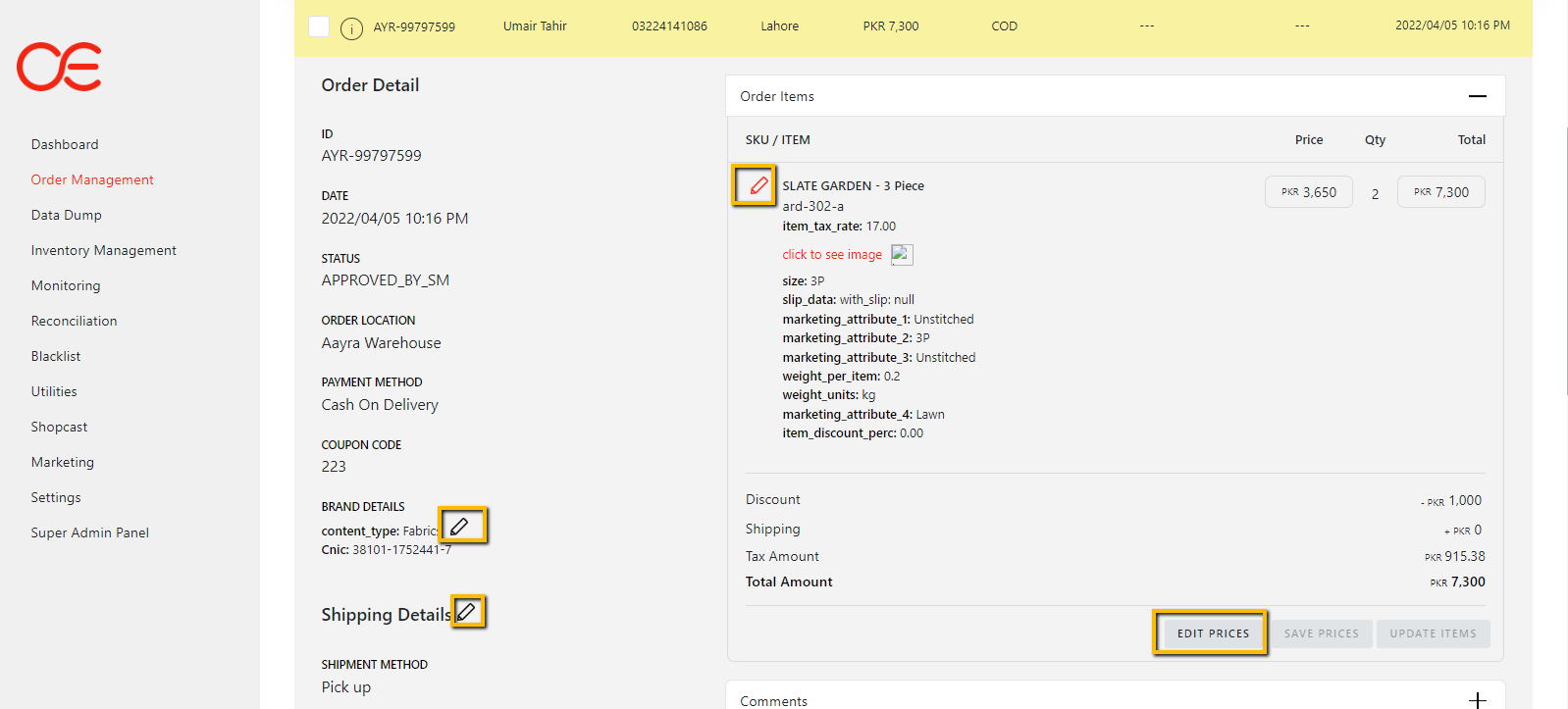
Task: Click the SAVE PRICES button
Action: (x=1321, y=633)
